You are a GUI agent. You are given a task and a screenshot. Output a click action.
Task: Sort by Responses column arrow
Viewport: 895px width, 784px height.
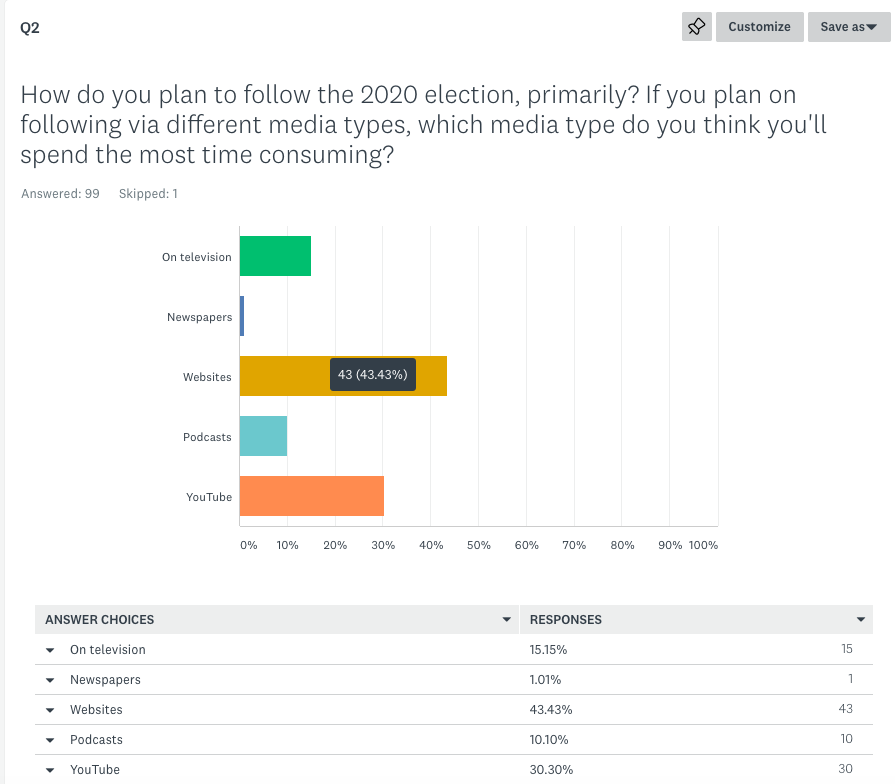click(x=861, y=620)
